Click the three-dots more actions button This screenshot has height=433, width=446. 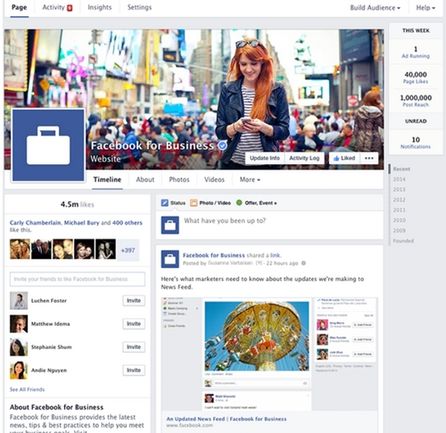[369, 158]
